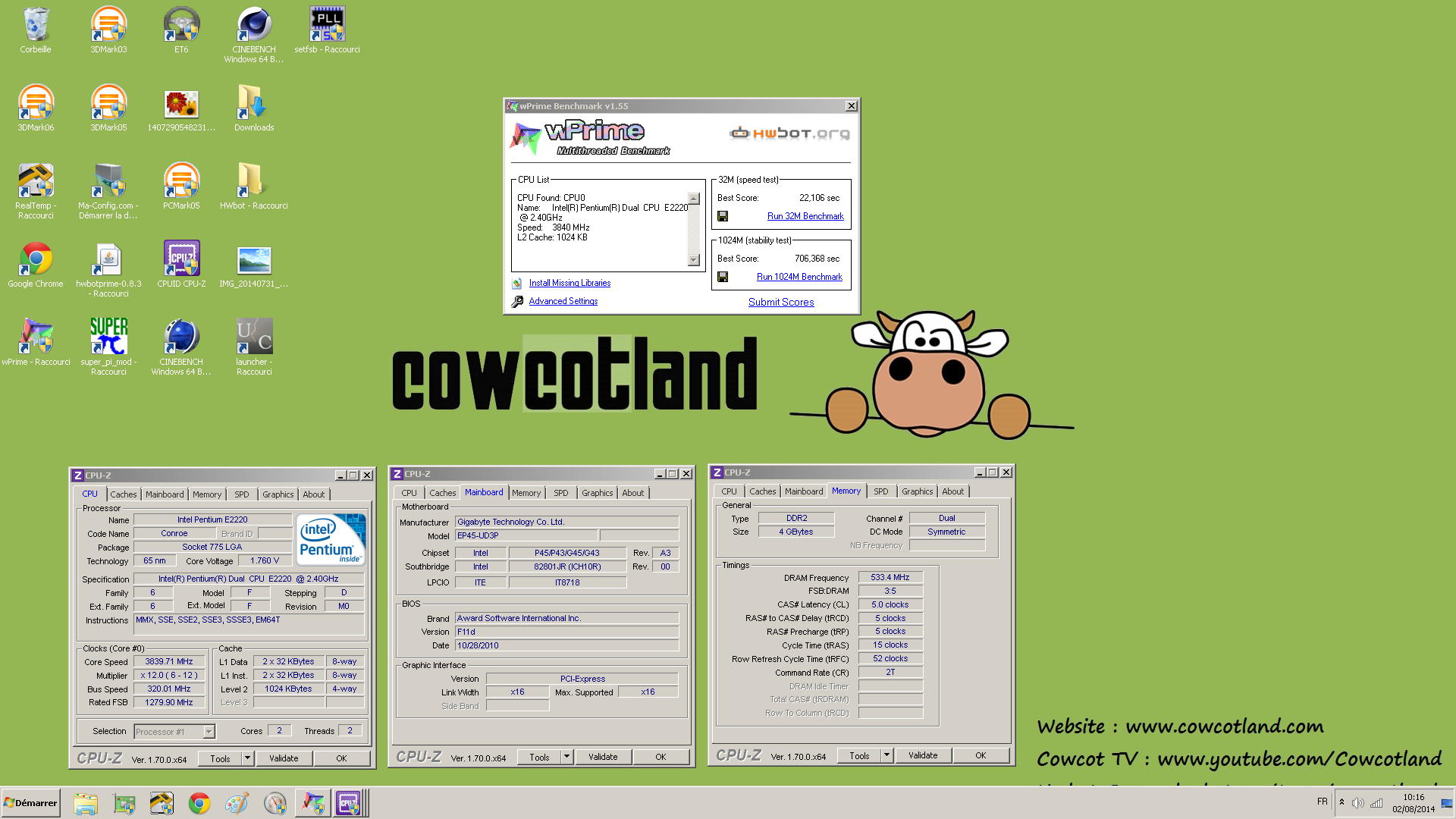Click the floppy save icon for 32M score
This screenshot has width=1456, height=819.
[723, 216]
